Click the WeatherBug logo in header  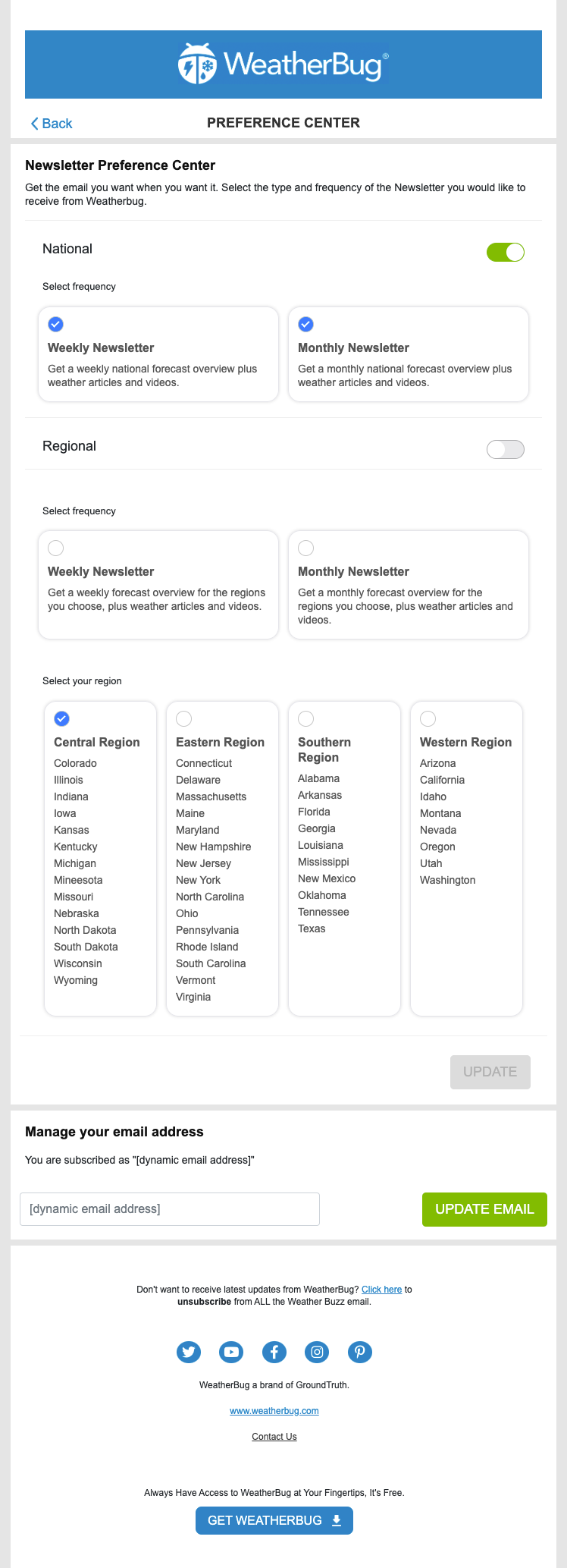[x=283, y=64]
